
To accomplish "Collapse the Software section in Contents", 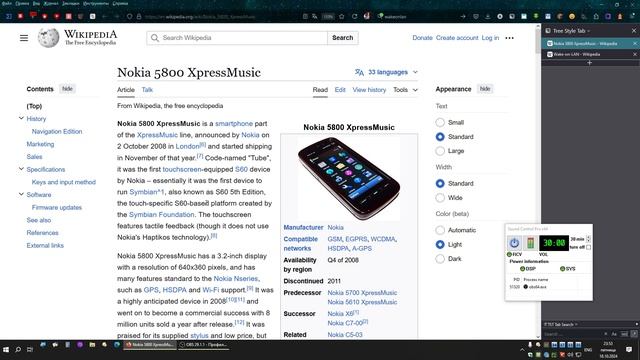I will (x=21, y=194).
